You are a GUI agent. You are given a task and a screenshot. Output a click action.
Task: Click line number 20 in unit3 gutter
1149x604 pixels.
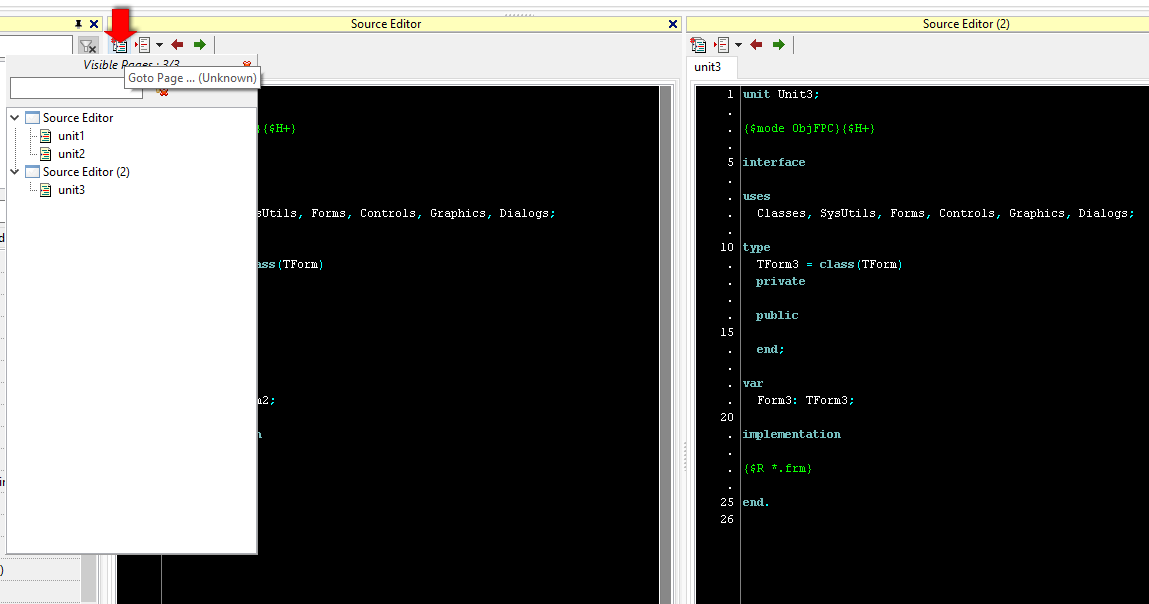click(x=726, y=417)
